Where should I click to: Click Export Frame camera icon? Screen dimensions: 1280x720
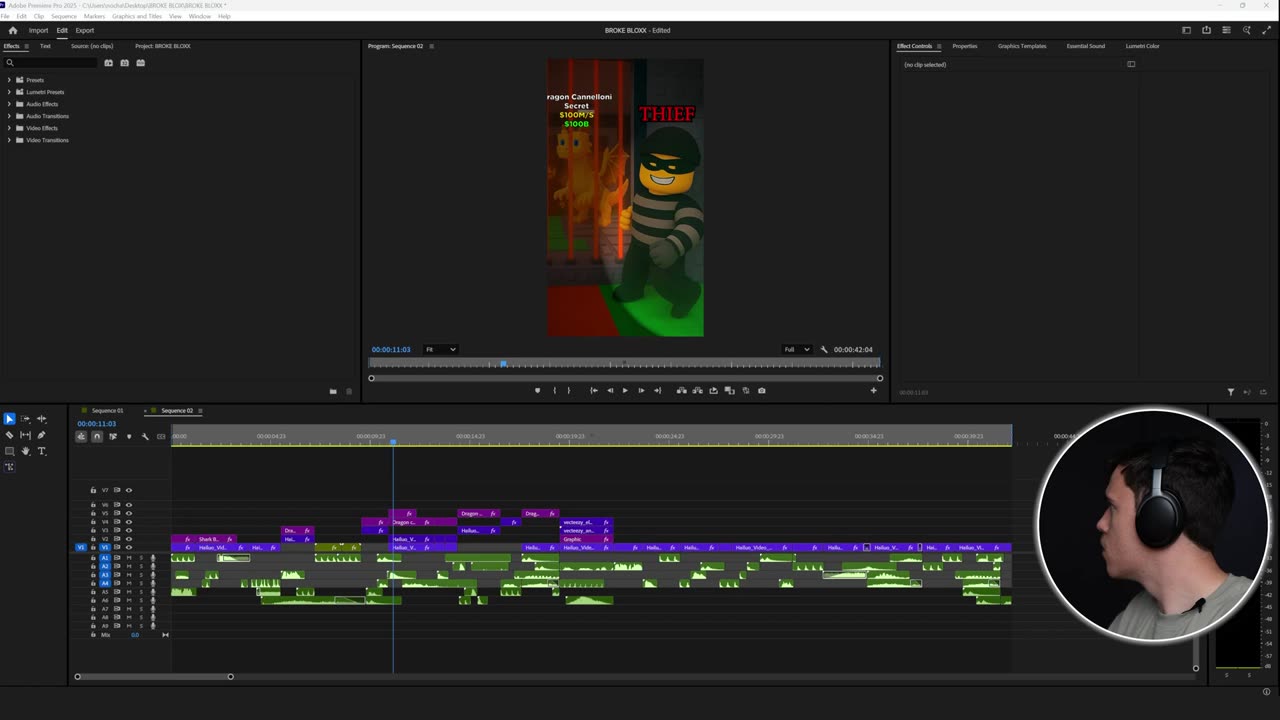click(x=762, y=391)
